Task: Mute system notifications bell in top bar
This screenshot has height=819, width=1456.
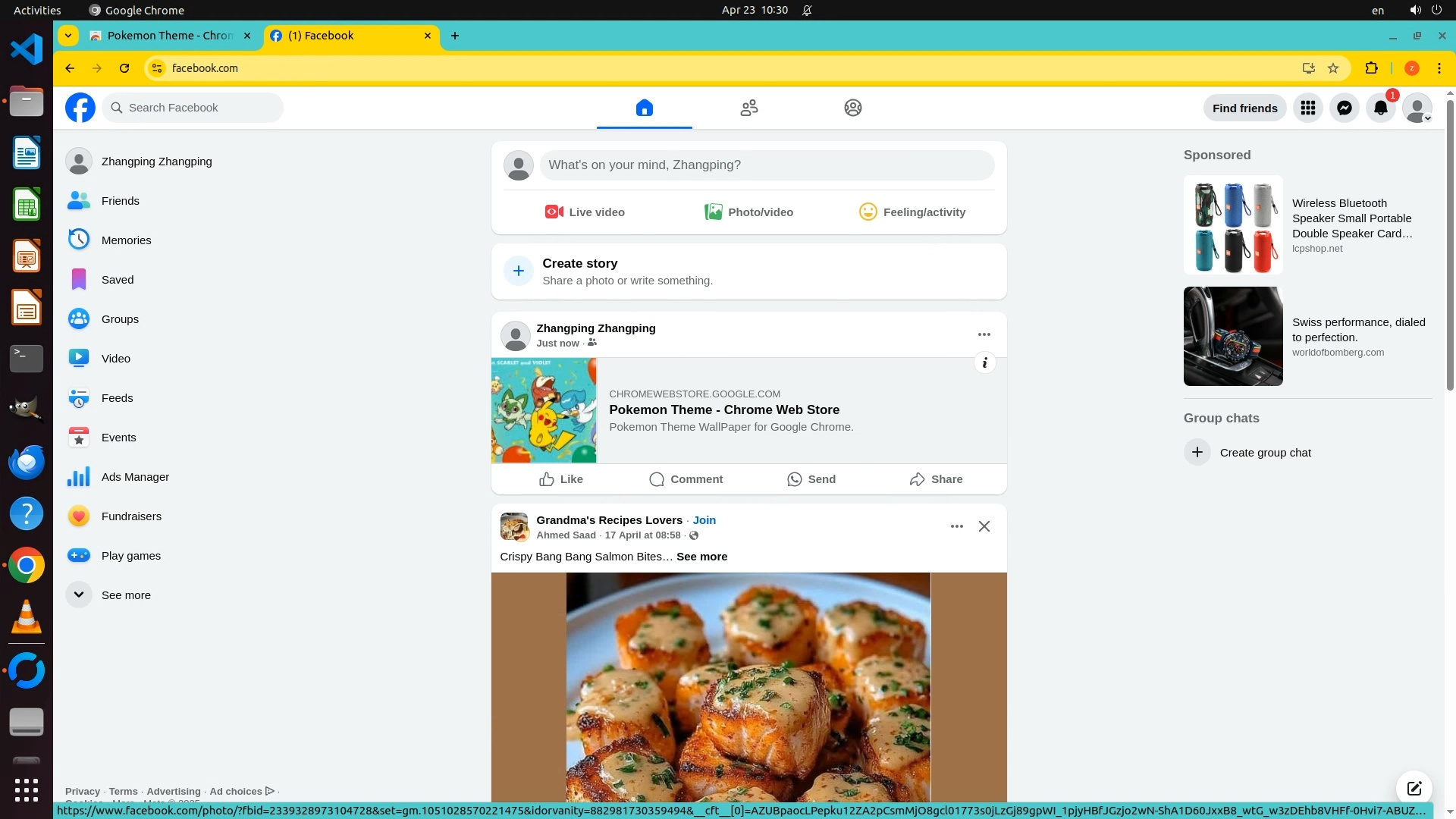Action: point(808,10)
